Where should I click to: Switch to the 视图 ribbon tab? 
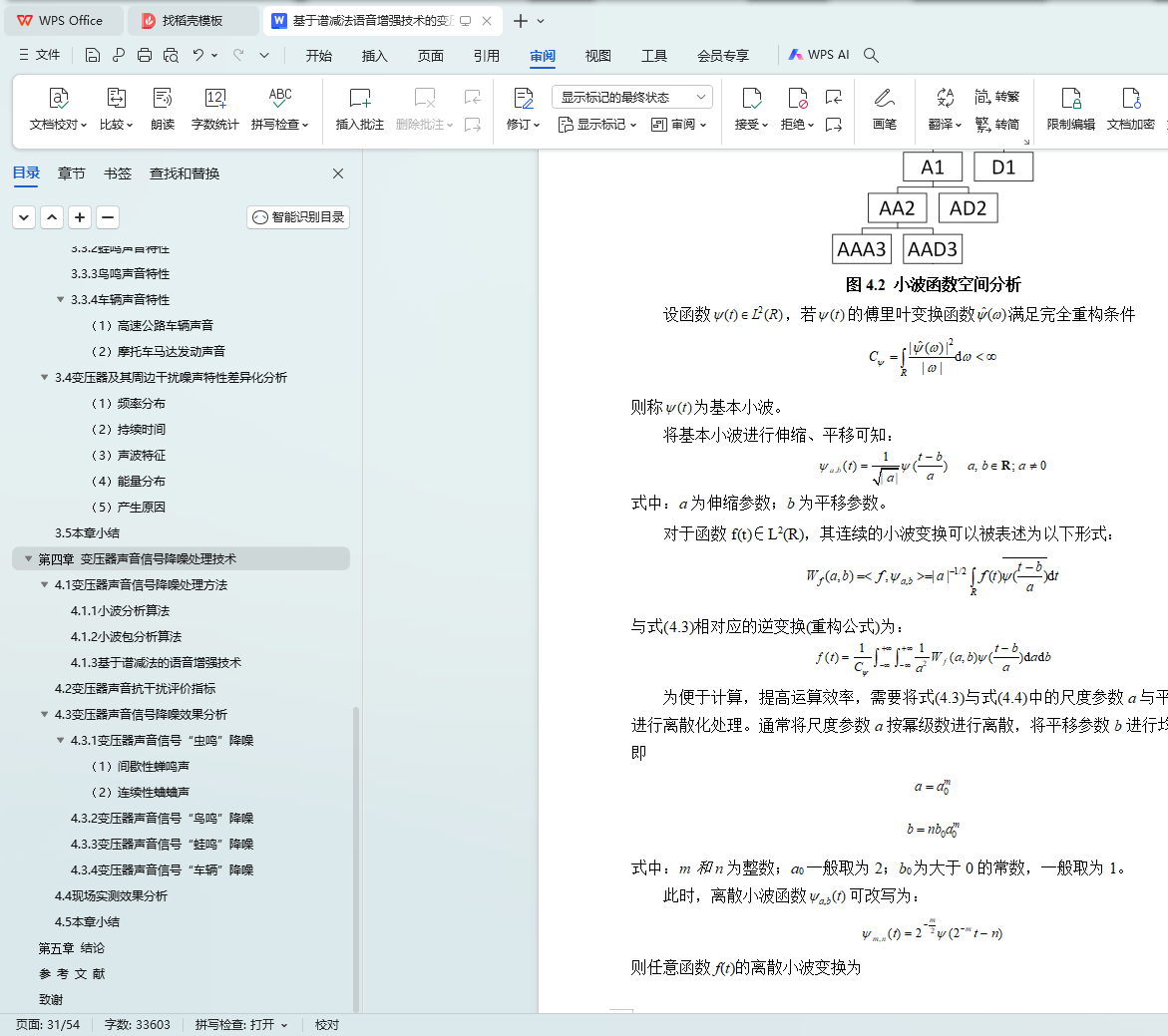click(598, 56)
